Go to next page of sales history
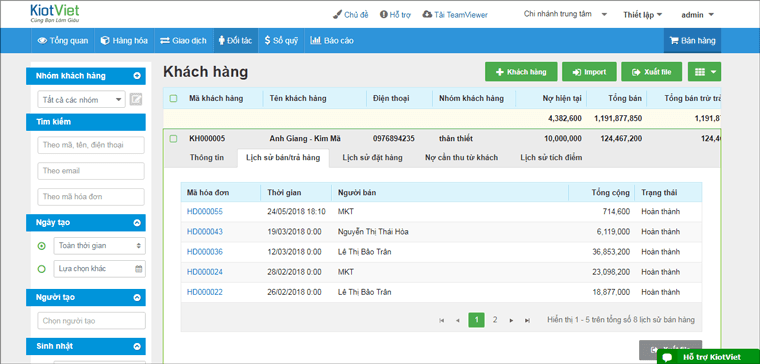Image resolution: width=760 pixels, height=364 pixels. tap(511, 320)
